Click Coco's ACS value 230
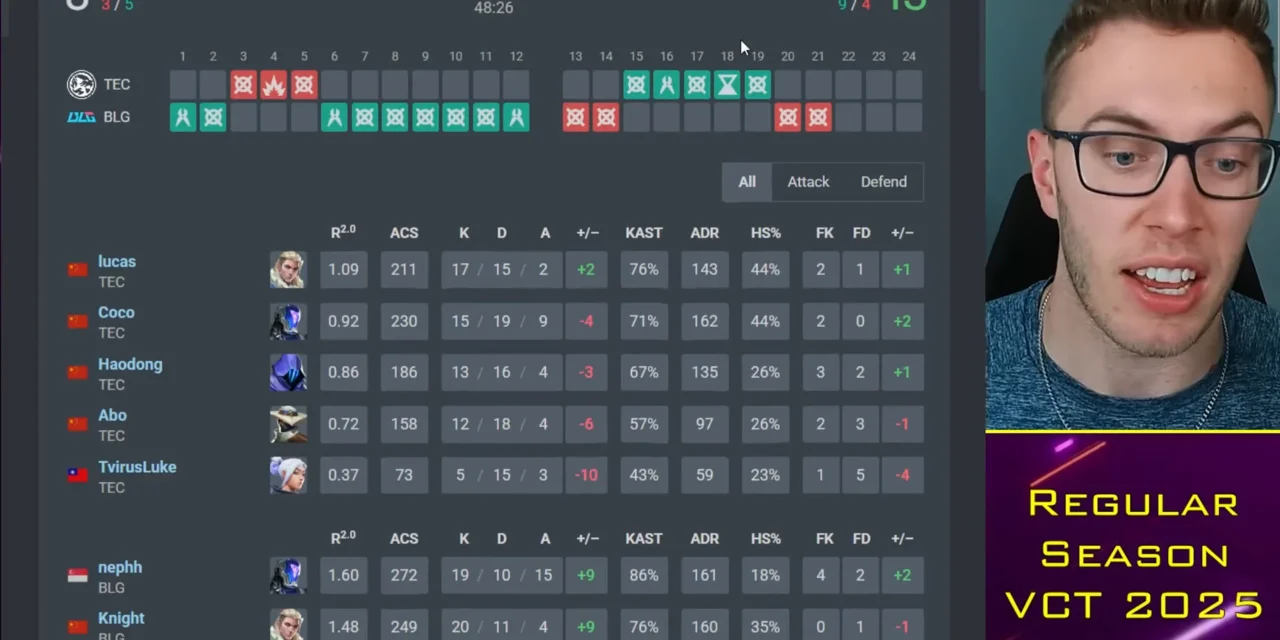Image resolution: width=1280 pixels, height=640 pixels. (x=404, y=321)
